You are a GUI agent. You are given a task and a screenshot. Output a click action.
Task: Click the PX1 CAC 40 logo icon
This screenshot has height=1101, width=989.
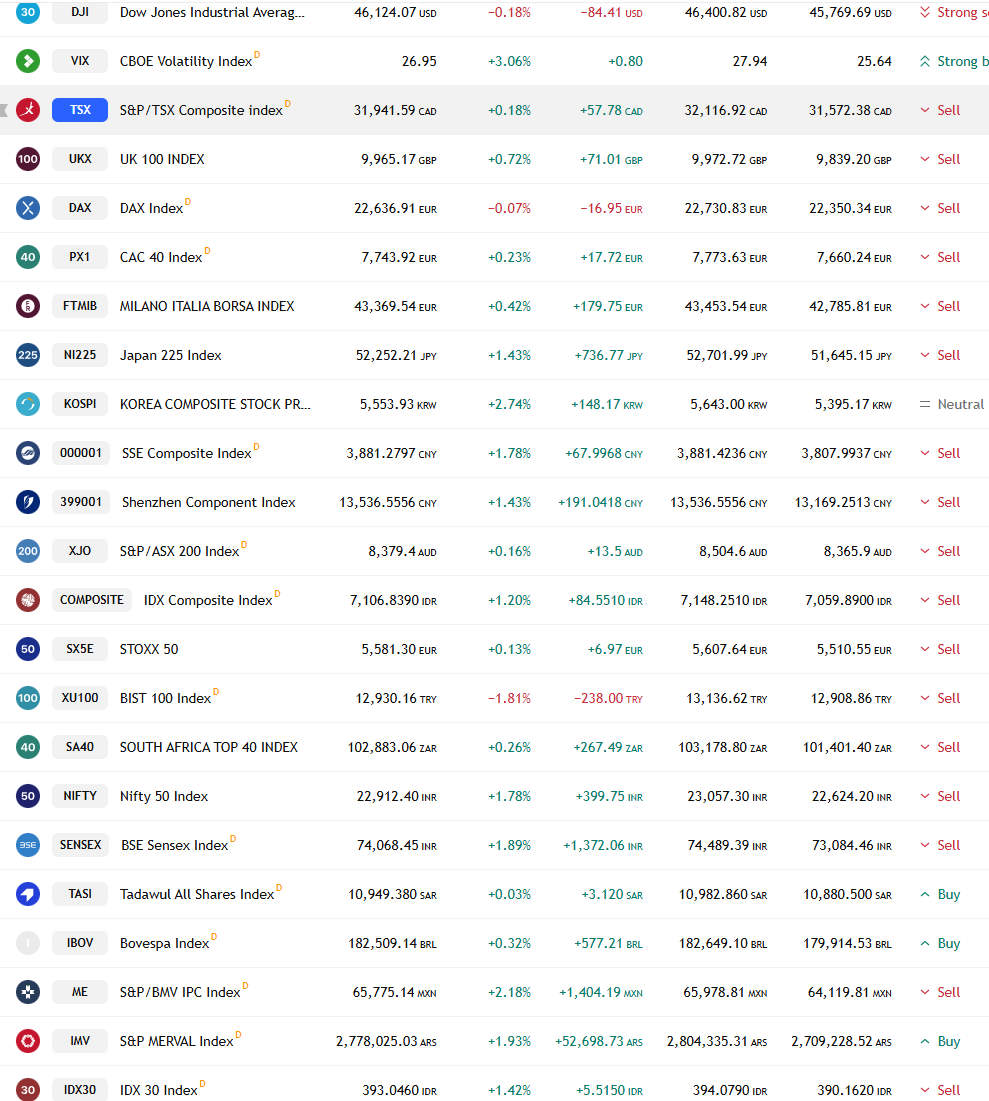[x=28, y=257]
